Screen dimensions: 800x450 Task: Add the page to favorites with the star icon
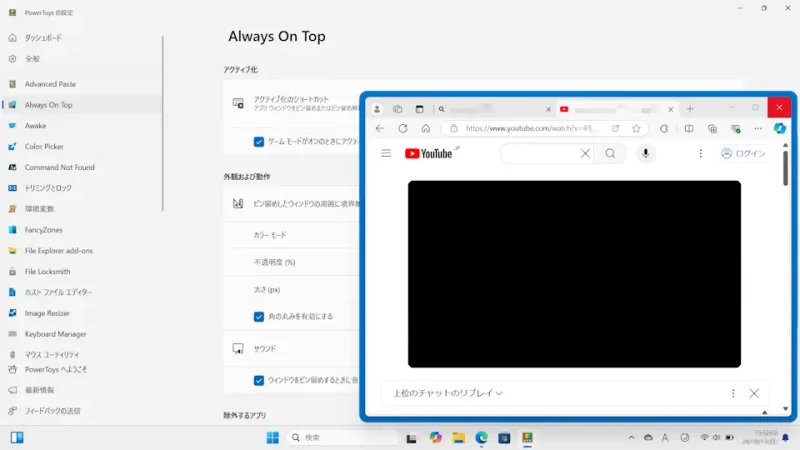636,128
